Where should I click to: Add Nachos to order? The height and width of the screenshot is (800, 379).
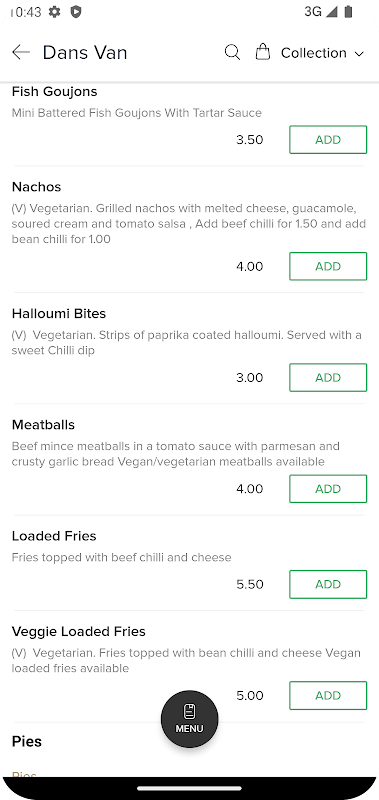(x=328, y=266)
